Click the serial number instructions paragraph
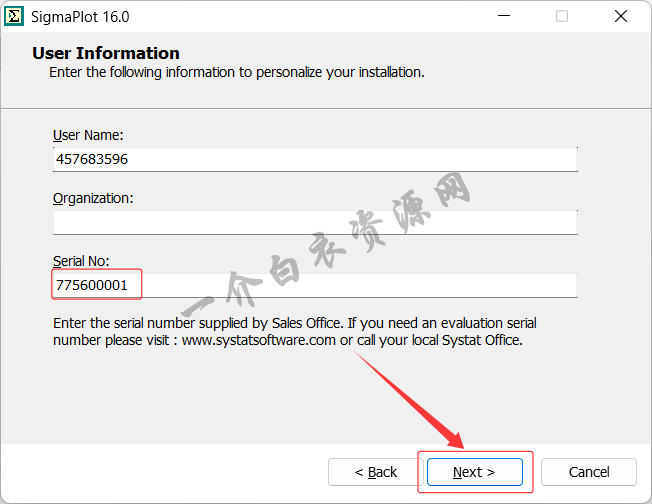The width and height of the screenshot is (652, 504). (295, 332)
